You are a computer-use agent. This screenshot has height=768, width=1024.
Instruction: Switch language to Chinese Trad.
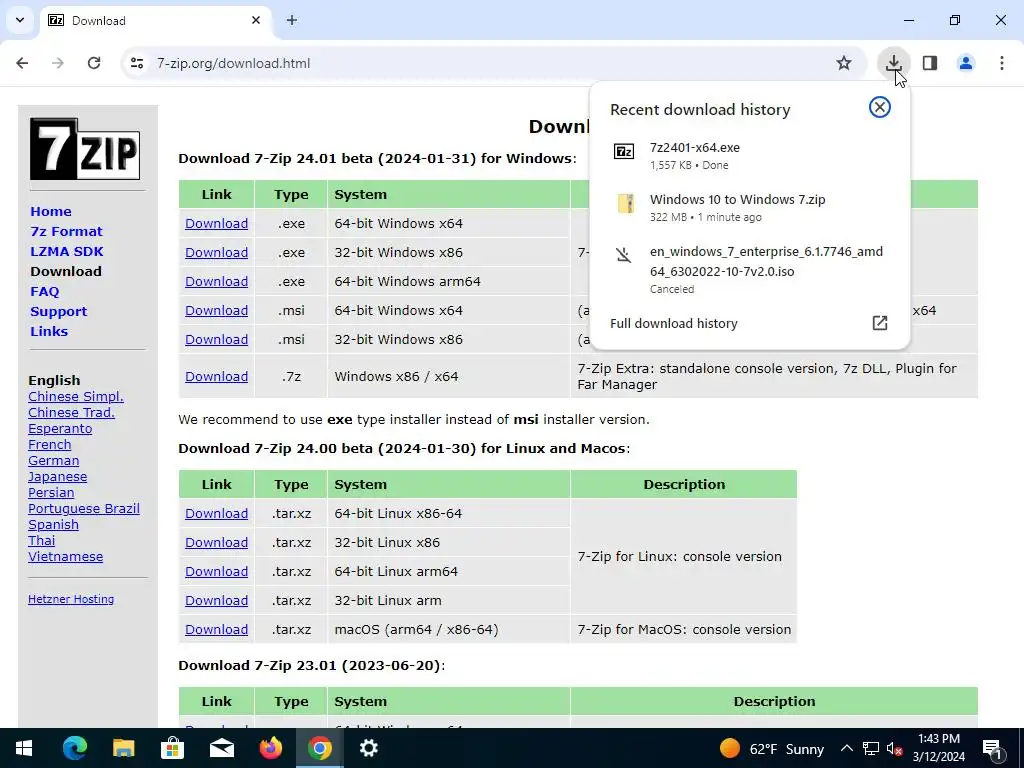[71, 413]
